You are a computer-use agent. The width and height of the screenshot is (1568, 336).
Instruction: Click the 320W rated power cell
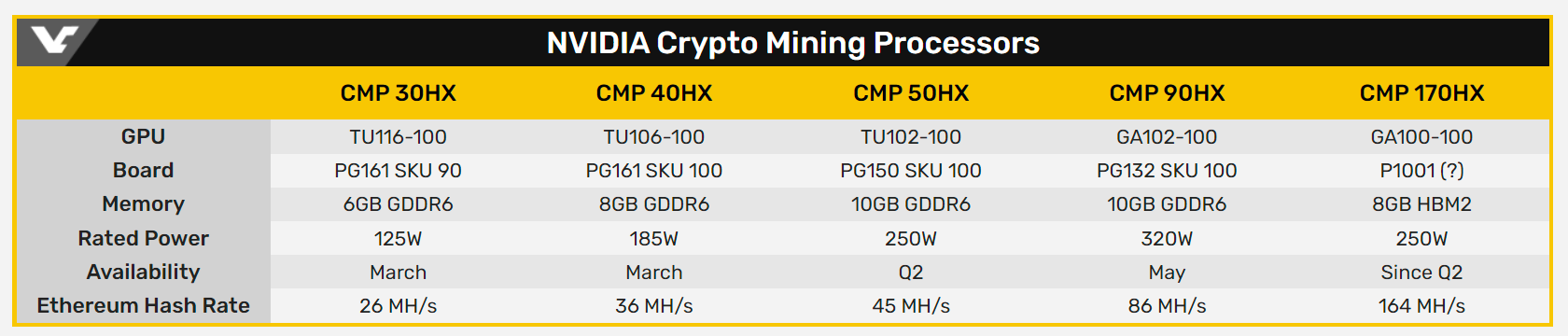click(x=1167, y=238)
